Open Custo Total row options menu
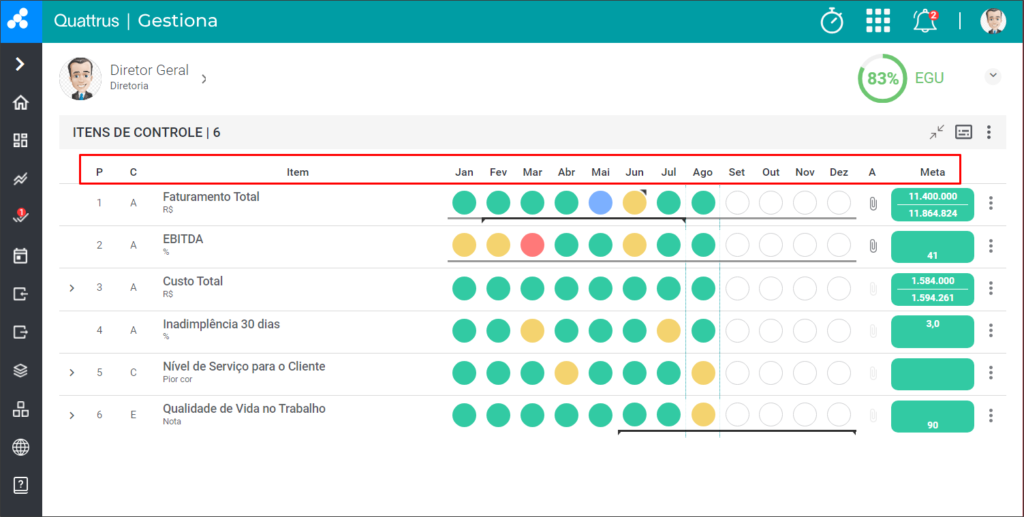 tap(991, 288)
